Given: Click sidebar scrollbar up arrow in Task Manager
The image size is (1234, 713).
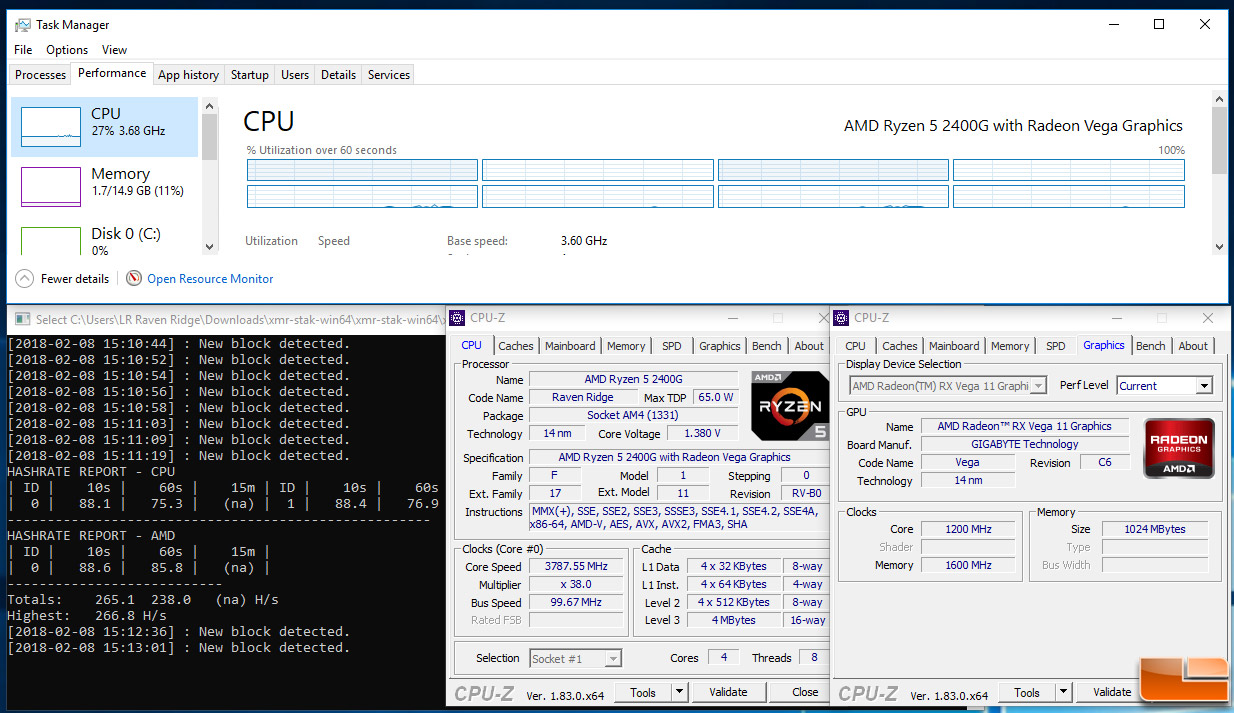Looking at the screenshot, I should coord(209,105).
